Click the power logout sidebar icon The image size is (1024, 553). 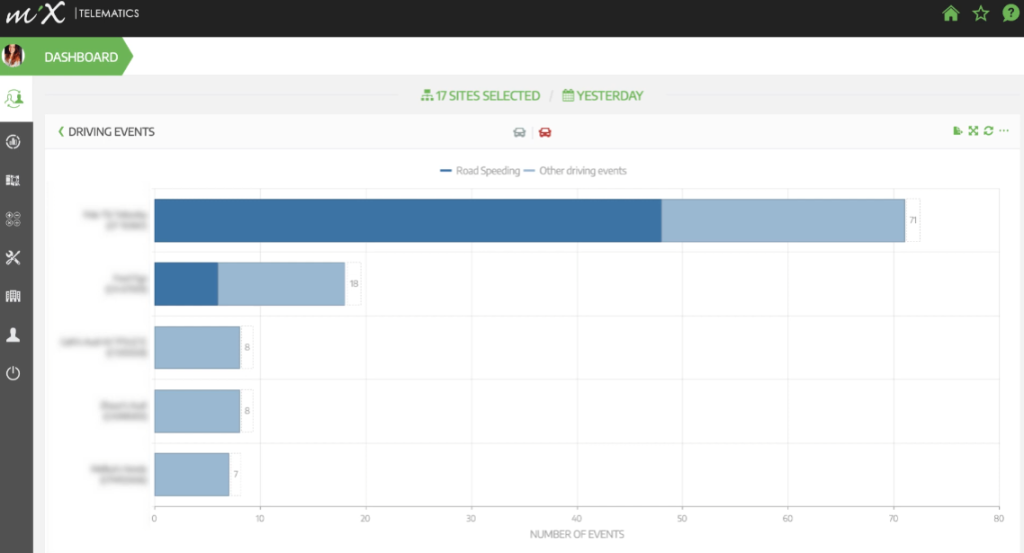(13, 373)
